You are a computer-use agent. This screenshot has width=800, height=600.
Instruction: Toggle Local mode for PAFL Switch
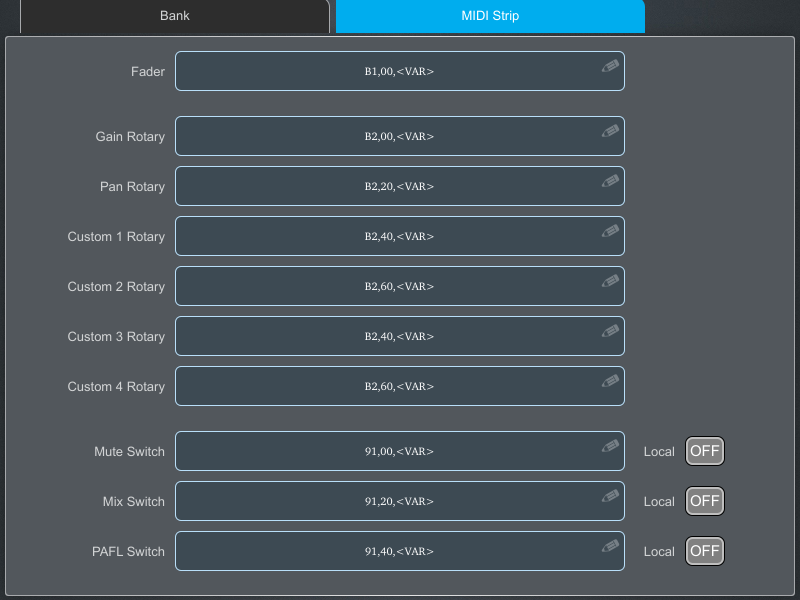pyautogui.click(x=704, y=551)
